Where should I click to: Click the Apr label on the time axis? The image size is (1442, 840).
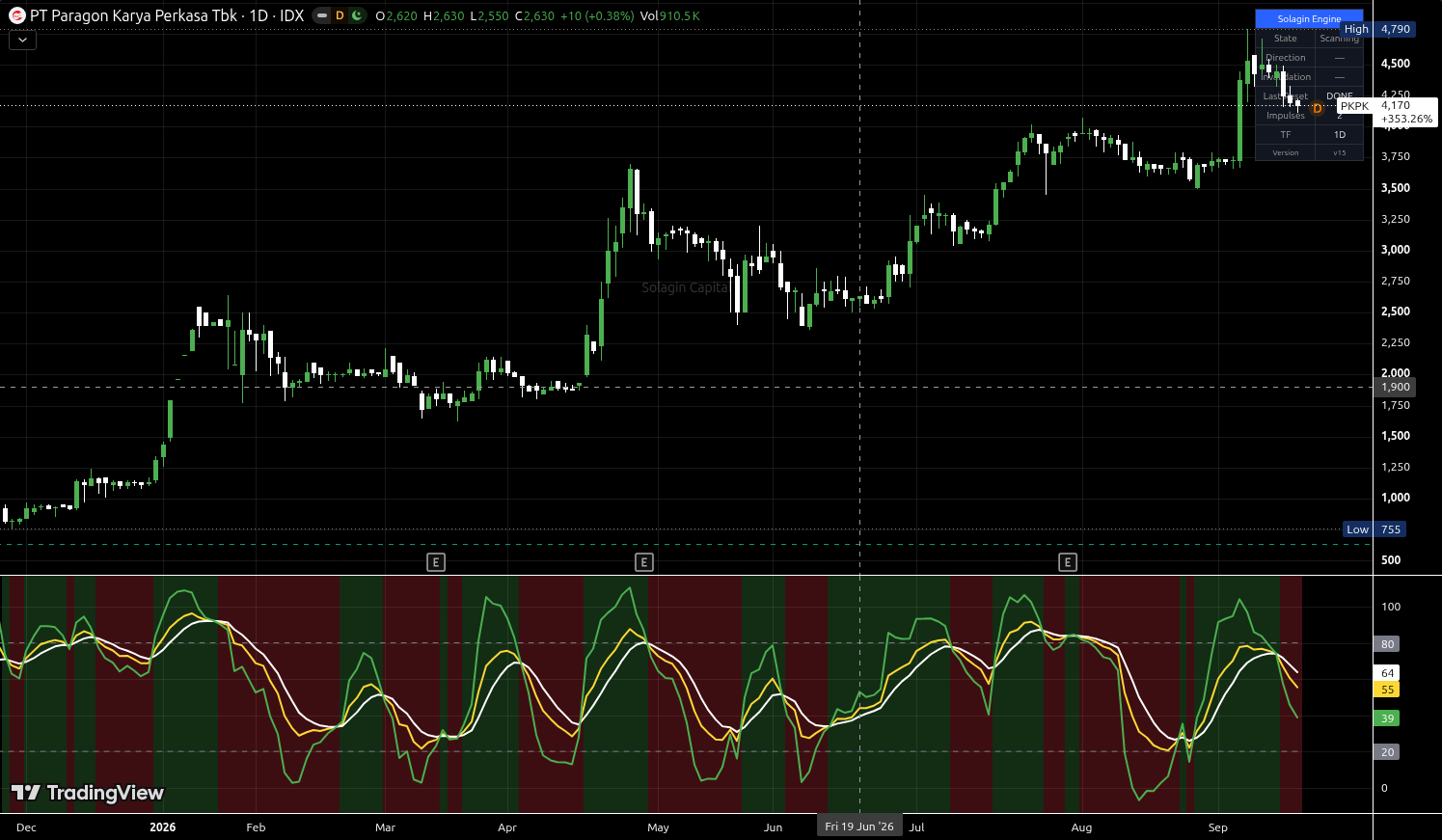click(507, 827)
